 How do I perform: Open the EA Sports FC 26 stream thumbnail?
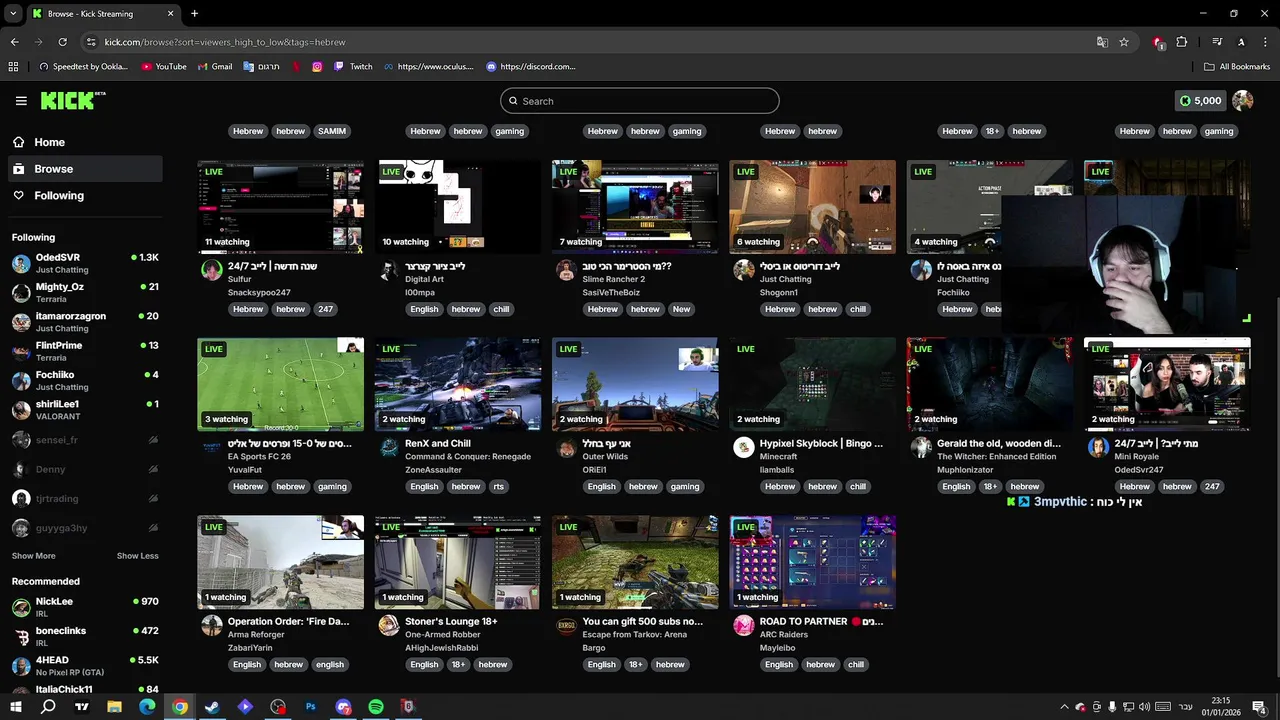pos(281,384)
